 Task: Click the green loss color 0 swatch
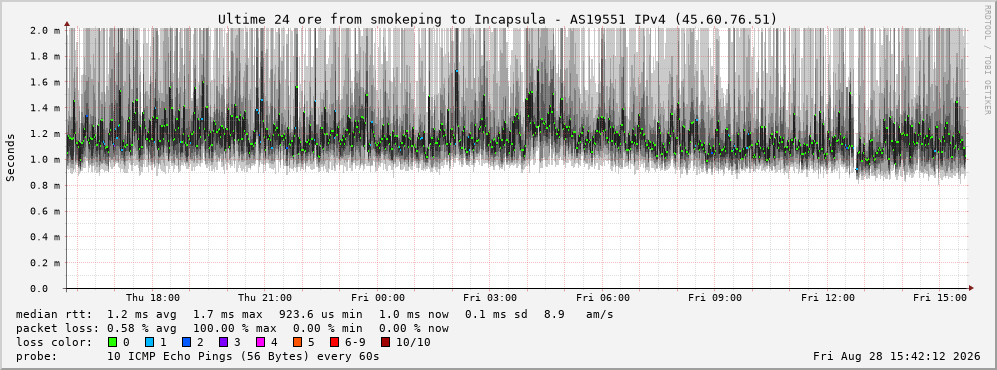click(113, 342)
